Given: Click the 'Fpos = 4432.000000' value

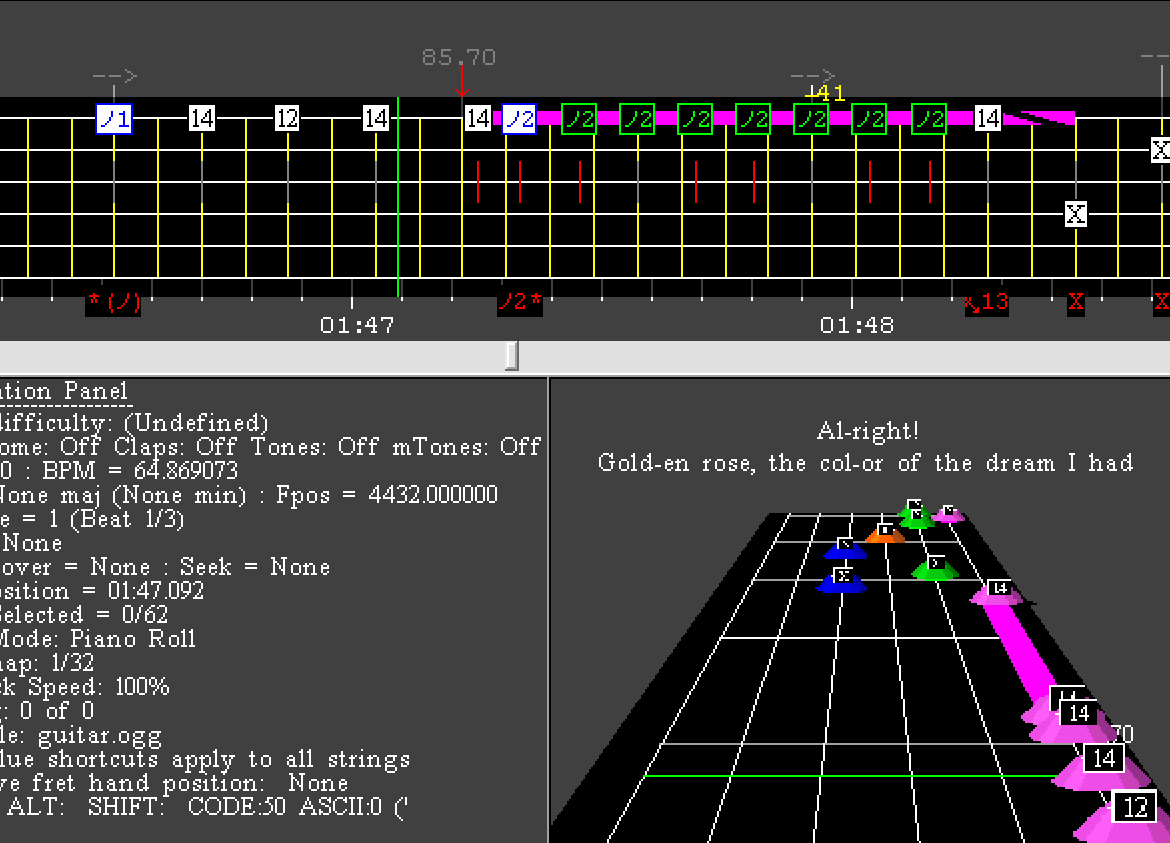Looking at the screenshot, I should tap(387, 495).
